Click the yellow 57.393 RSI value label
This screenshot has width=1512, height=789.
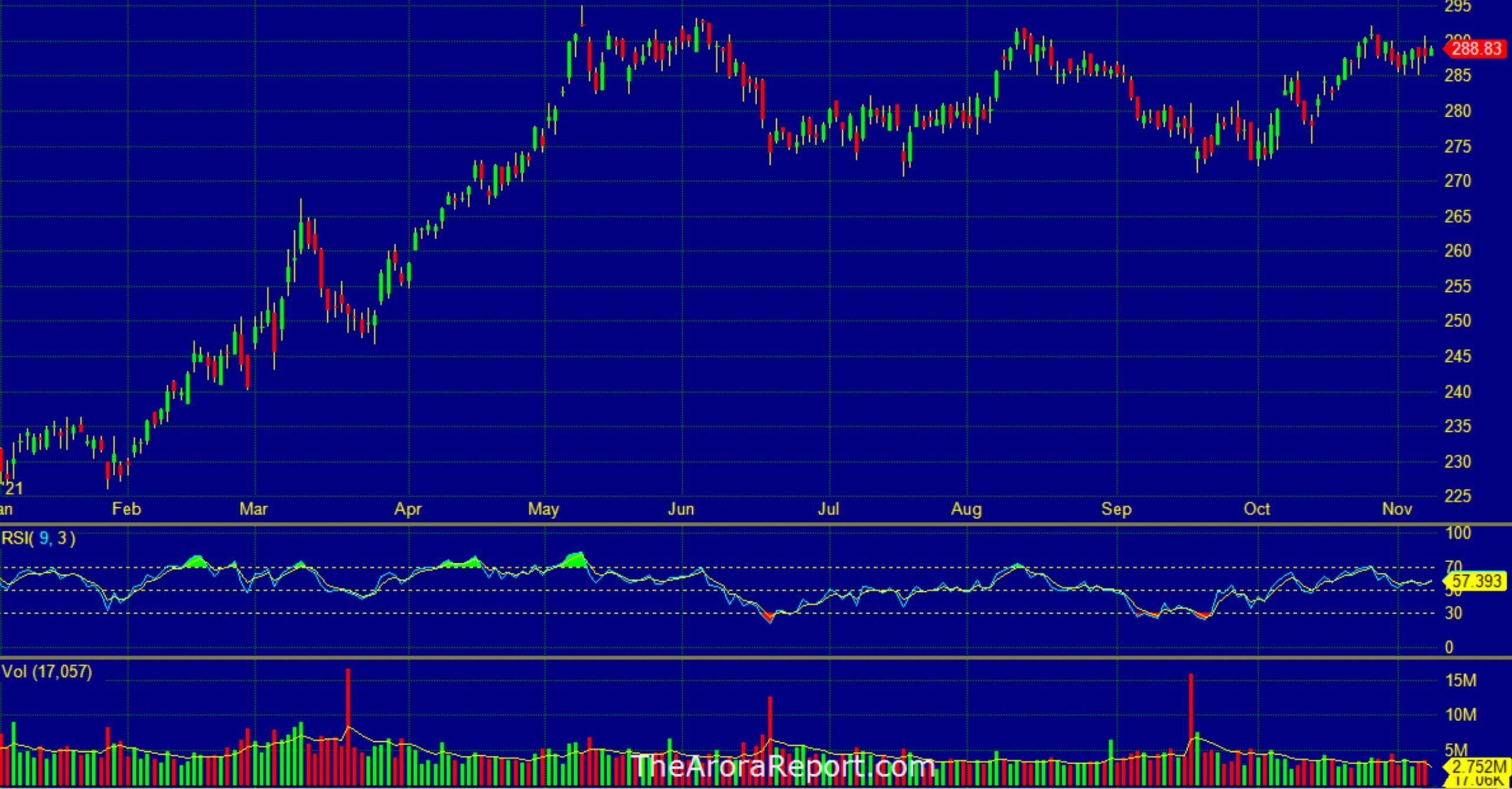tap(1475, 581)
